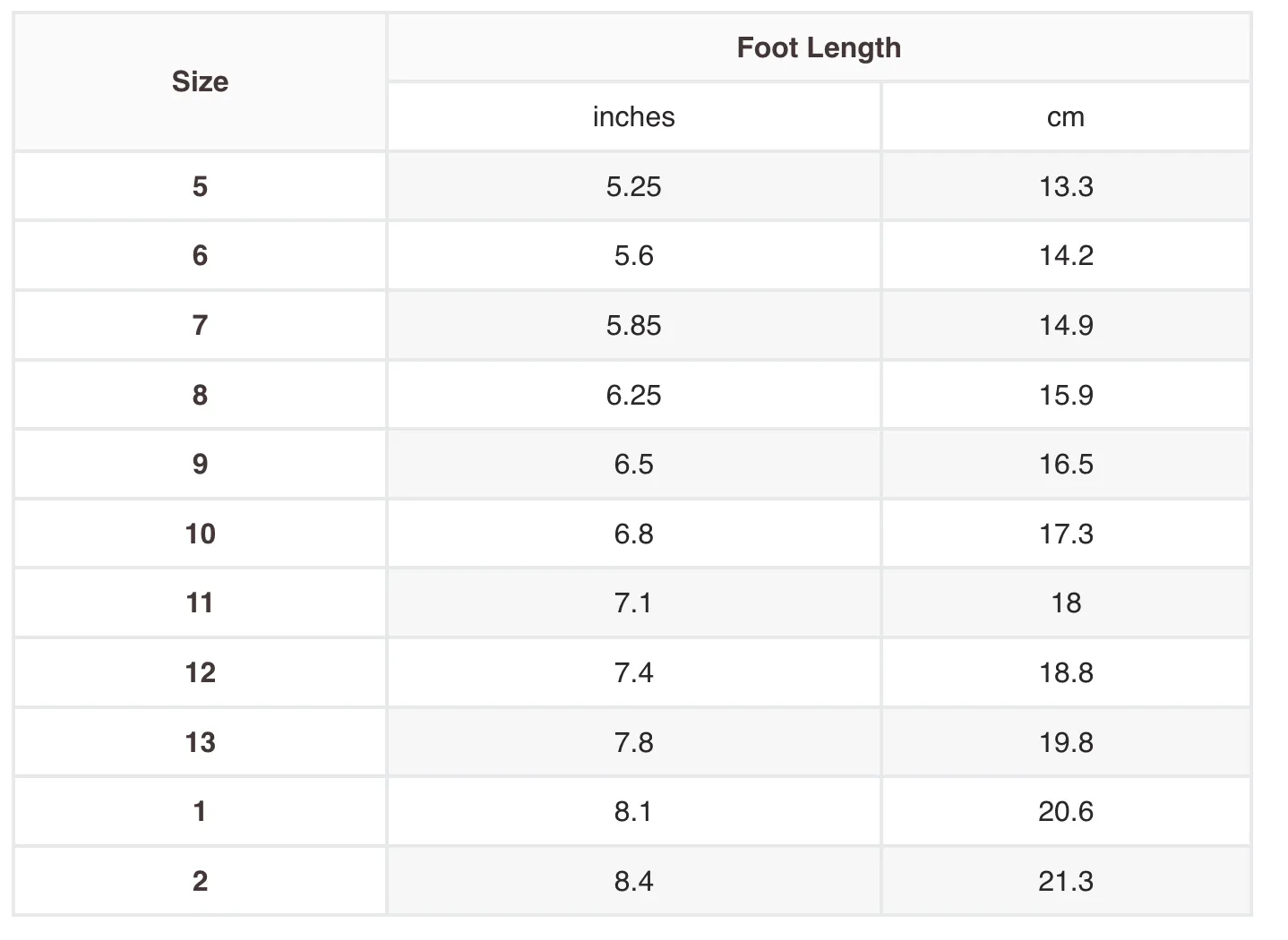The image size is (1288, 940).
Task: Select the 6.5 inches cell
Action: pyautogui.click(x=633, y=464)
